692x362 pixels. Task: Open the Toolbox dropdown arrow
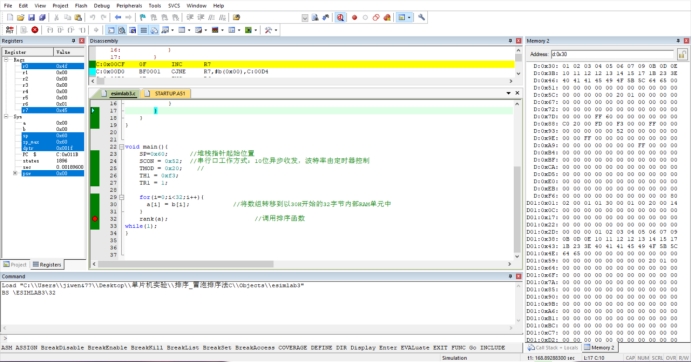276,30
